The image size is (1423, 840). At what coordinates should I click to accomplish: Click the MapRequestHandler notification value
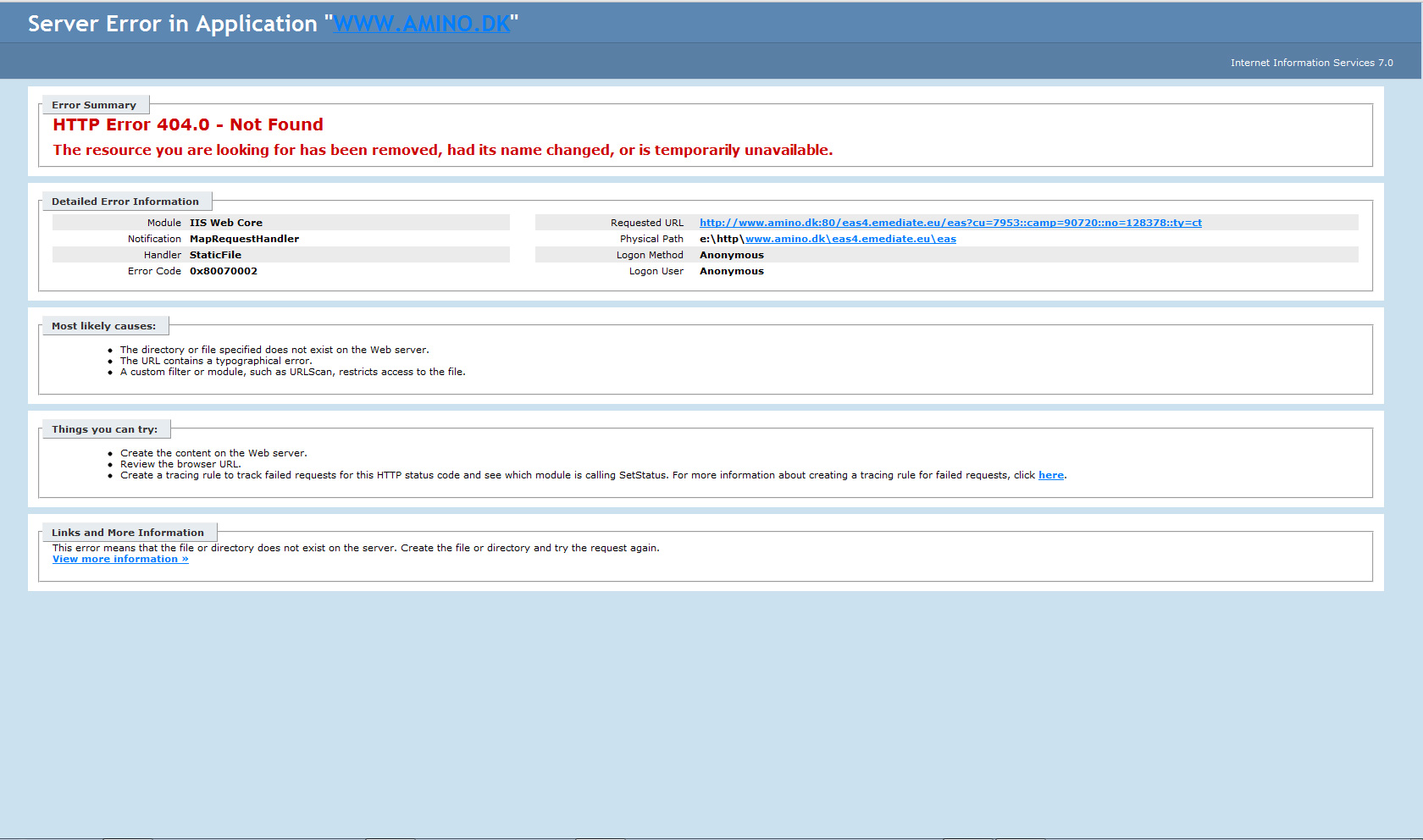point(244,239)
